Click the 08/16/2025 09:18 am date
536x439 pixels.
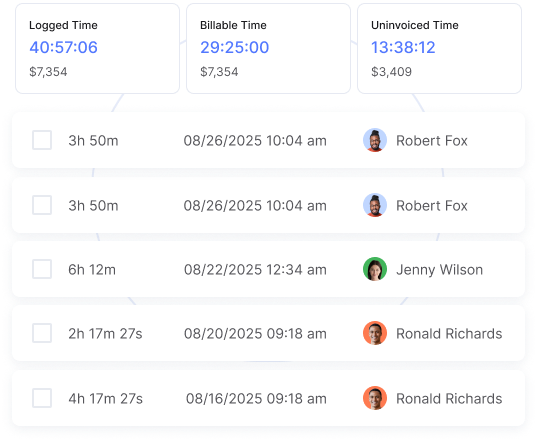(256, 399)
